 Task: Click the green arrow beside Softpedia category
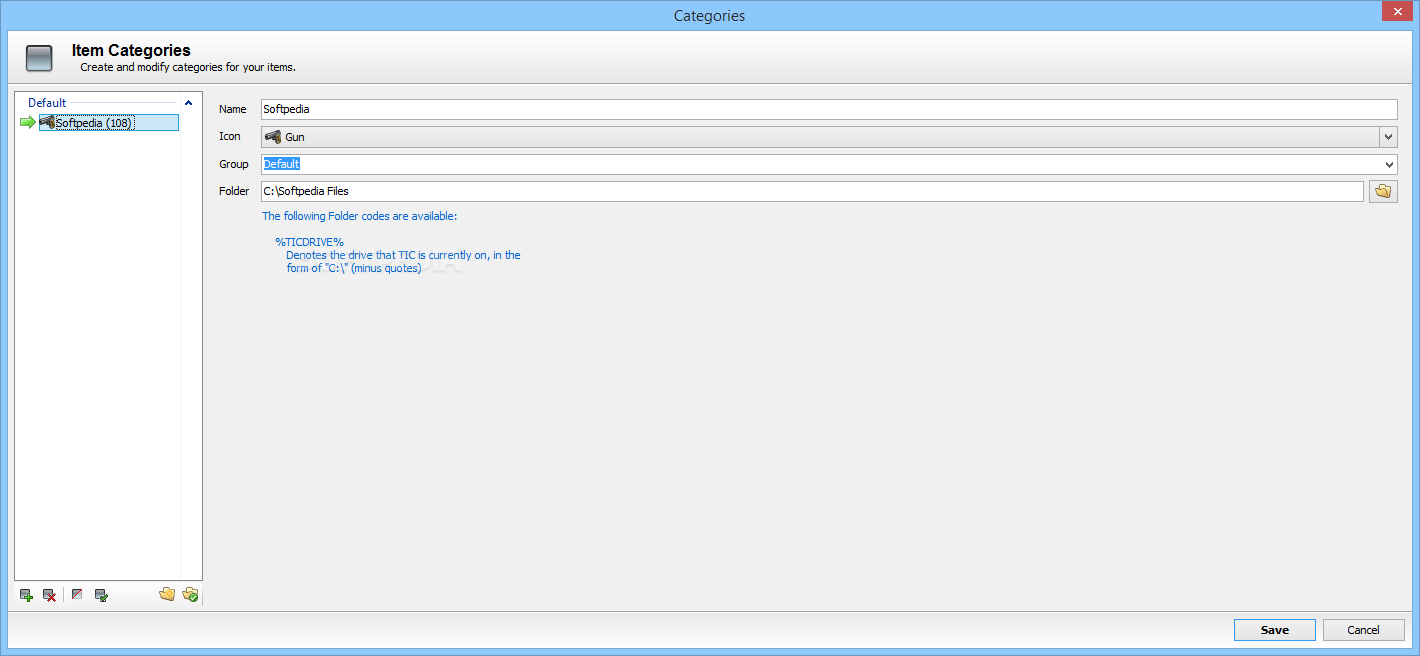click(28, 122)
